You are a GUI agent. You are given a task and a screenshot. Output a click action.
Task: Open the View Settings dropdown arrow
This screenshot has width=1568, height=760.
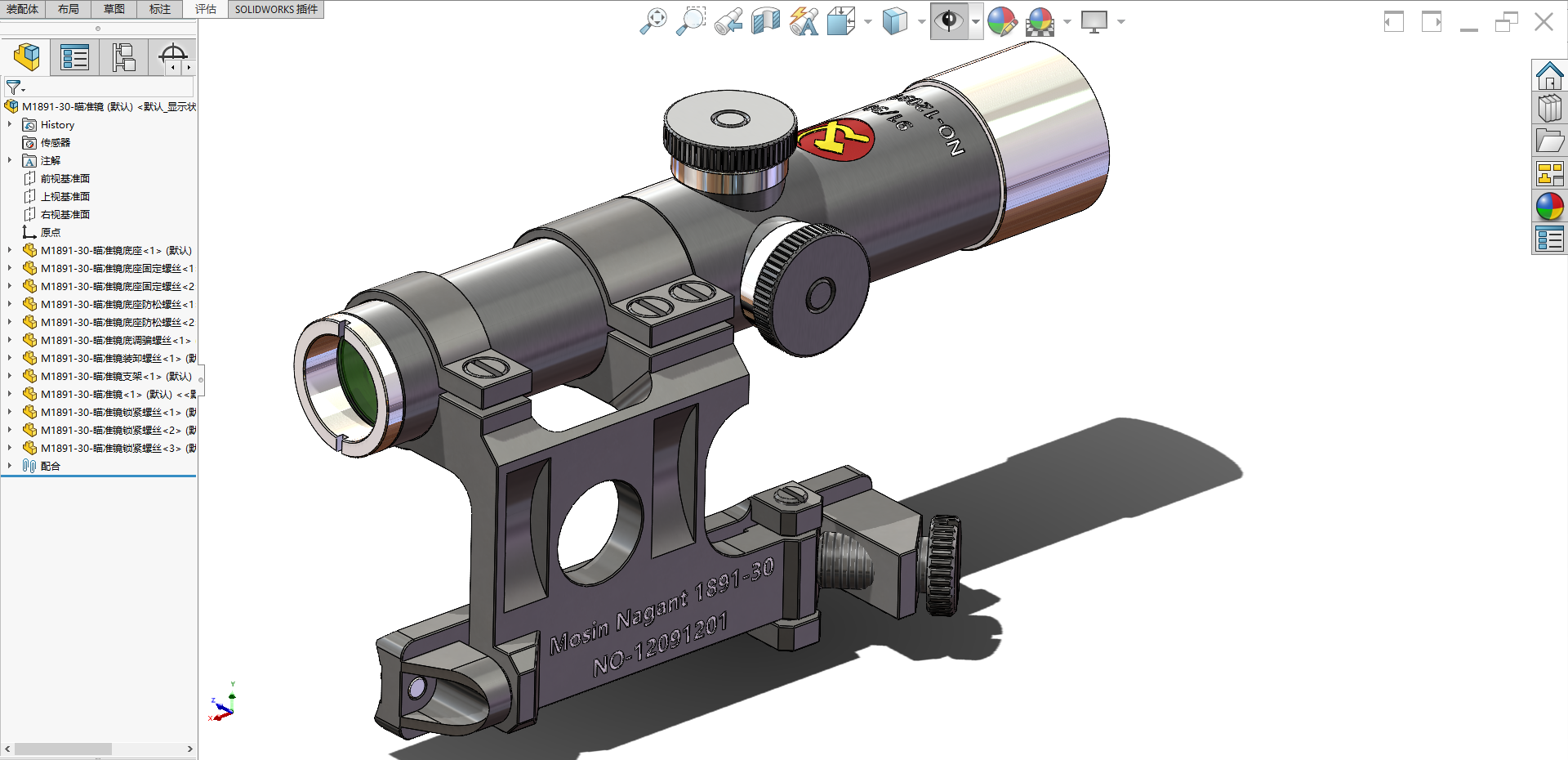click(x=1121, y=22)
